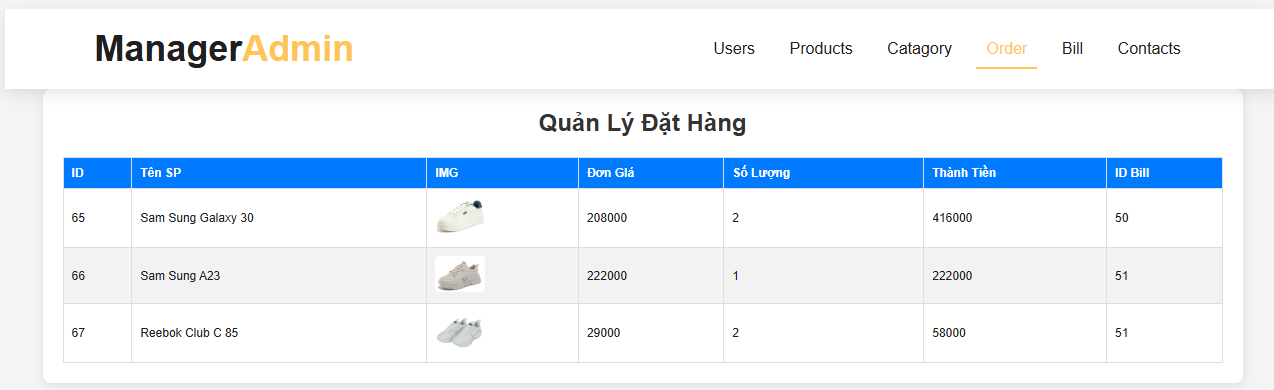This screenshot has height=390, width=1274.
Task: Select the Reebok Club C 85 shoe image
Action: pos(460,333)
